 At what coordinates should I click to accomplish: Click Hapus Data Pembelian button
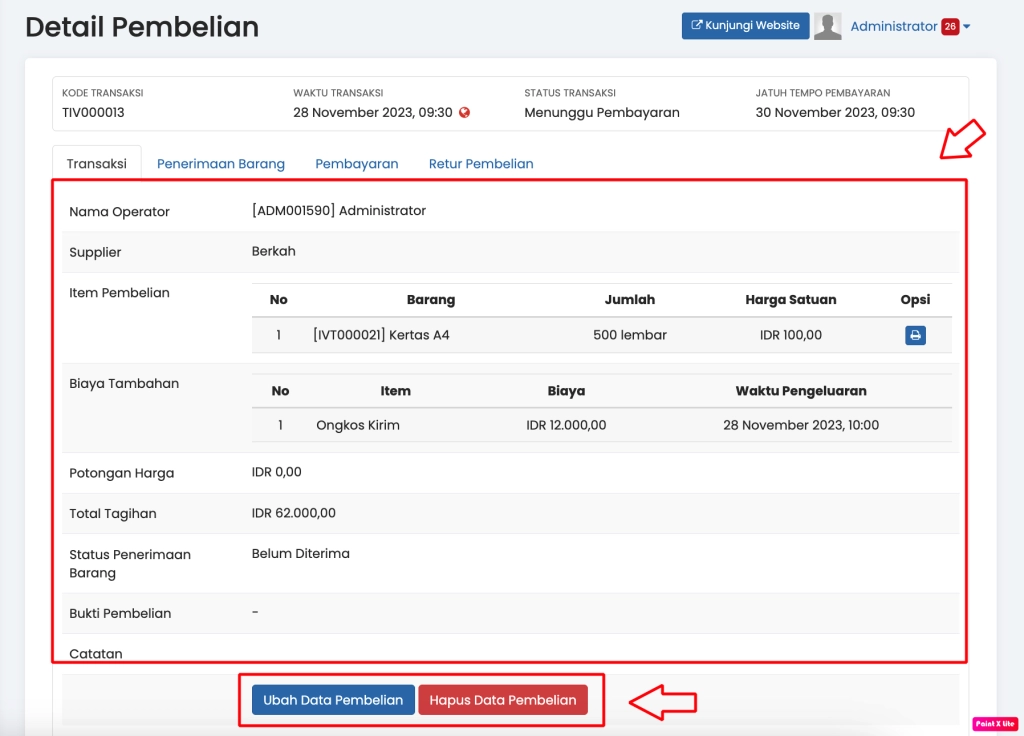503,700
